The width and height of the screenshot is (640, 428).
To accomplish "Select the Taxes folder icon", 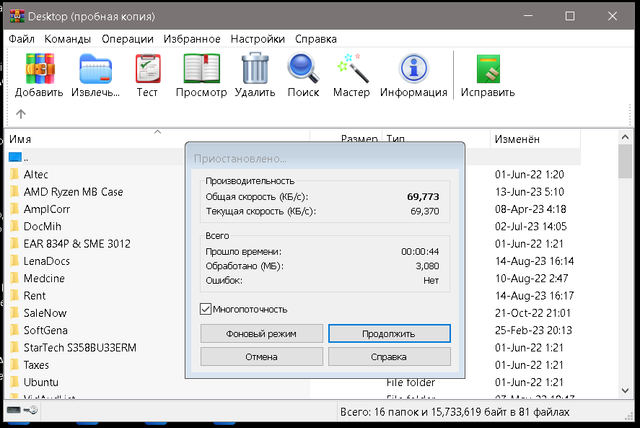I will (x=15, y=365).
